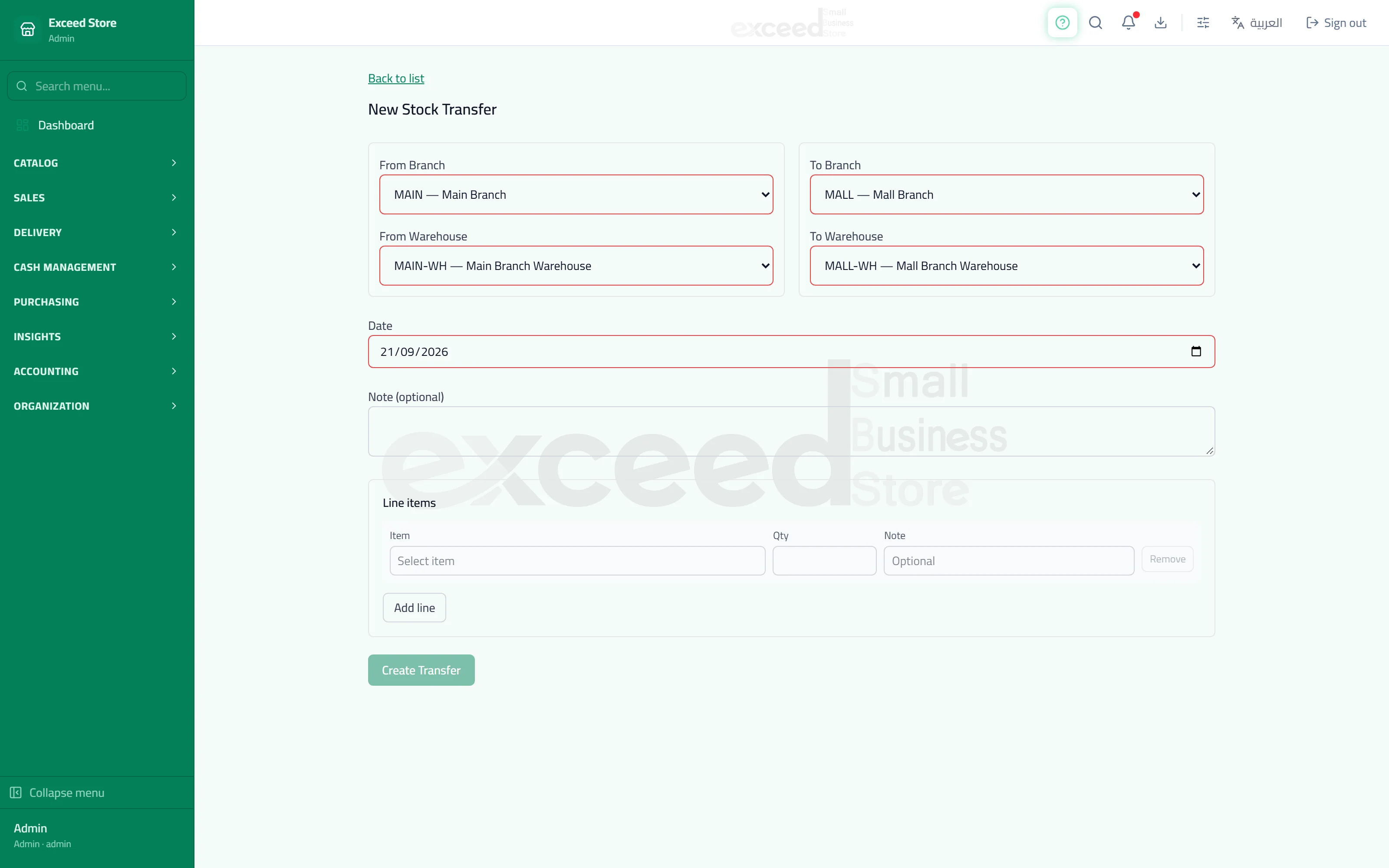Sign out of the account
Image resolution: width=1389 pixels, height=868 pixels.
pos(1336,23)
